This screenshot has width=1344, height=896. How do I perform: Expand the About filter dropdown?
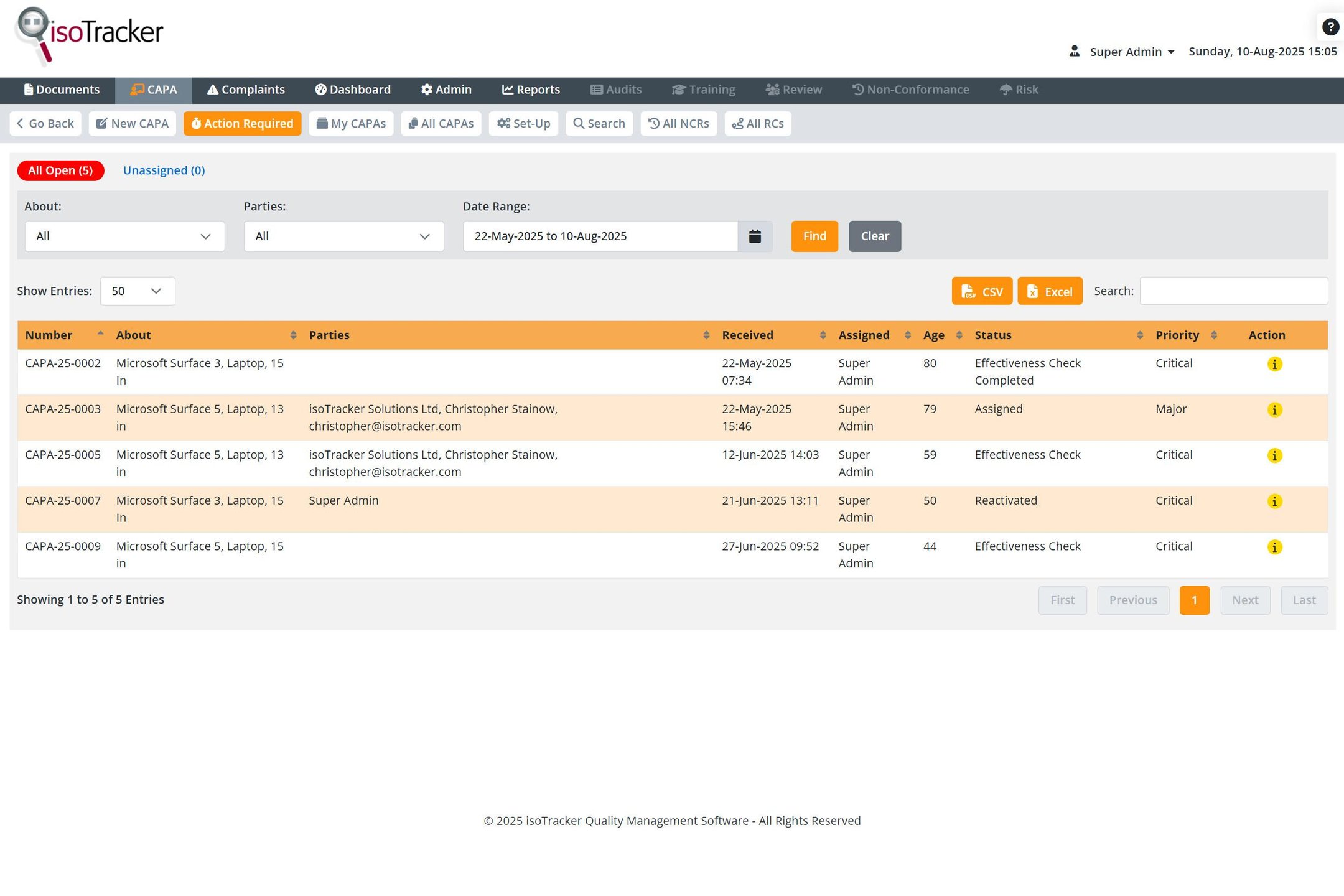pos(124,236)
